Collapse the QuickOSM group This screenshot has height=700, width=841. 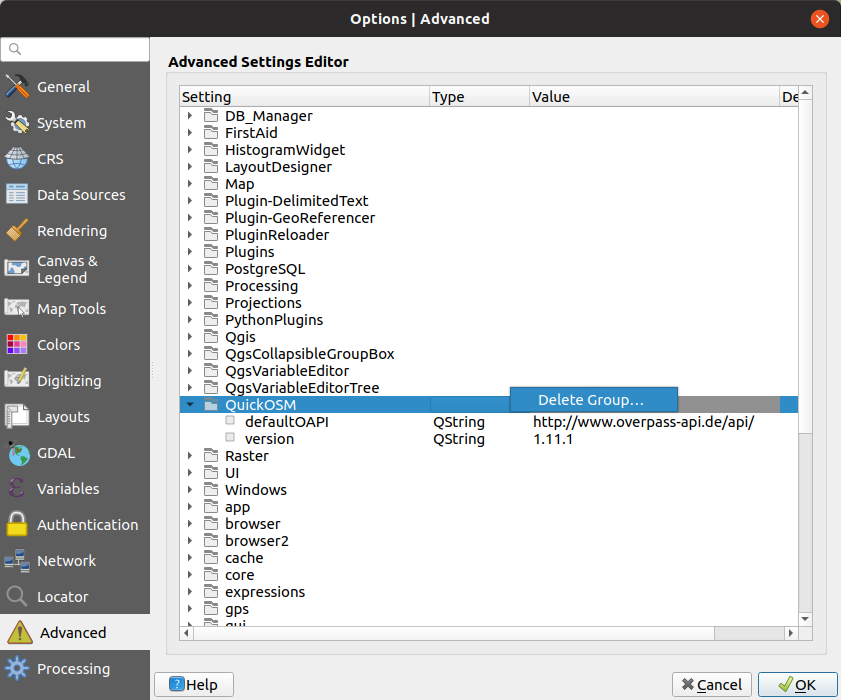click(x=190, y=404)
